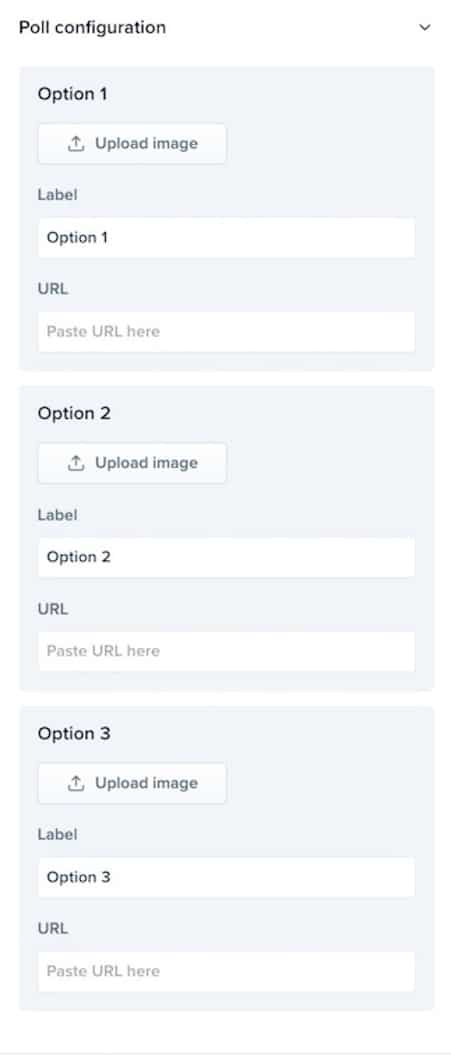This screenshot has height=1063, width=451.
Task: Click the "URL" caption in Option 1 card
Action: (53, 289)
